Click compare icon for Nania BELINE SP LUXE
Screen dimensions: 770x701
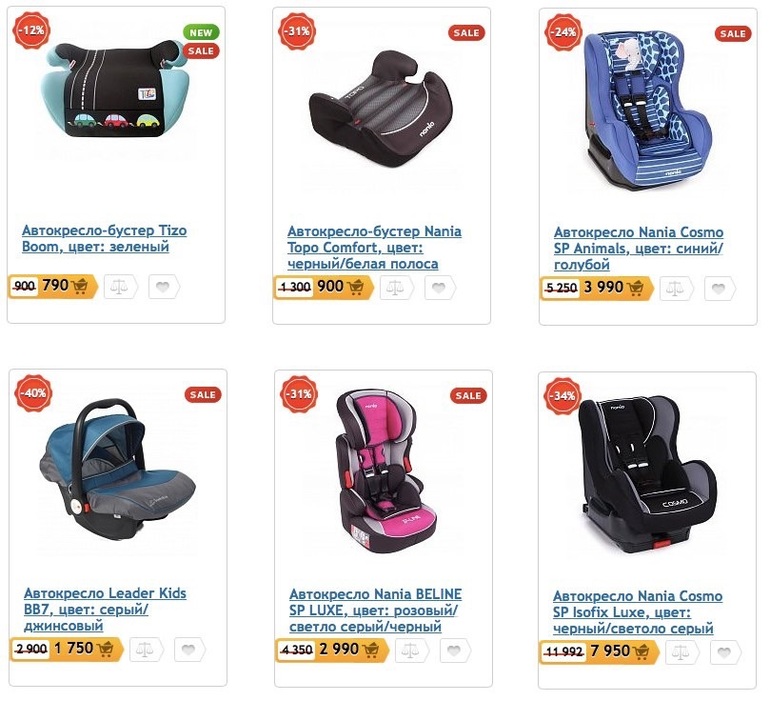[x=412, y=651]
